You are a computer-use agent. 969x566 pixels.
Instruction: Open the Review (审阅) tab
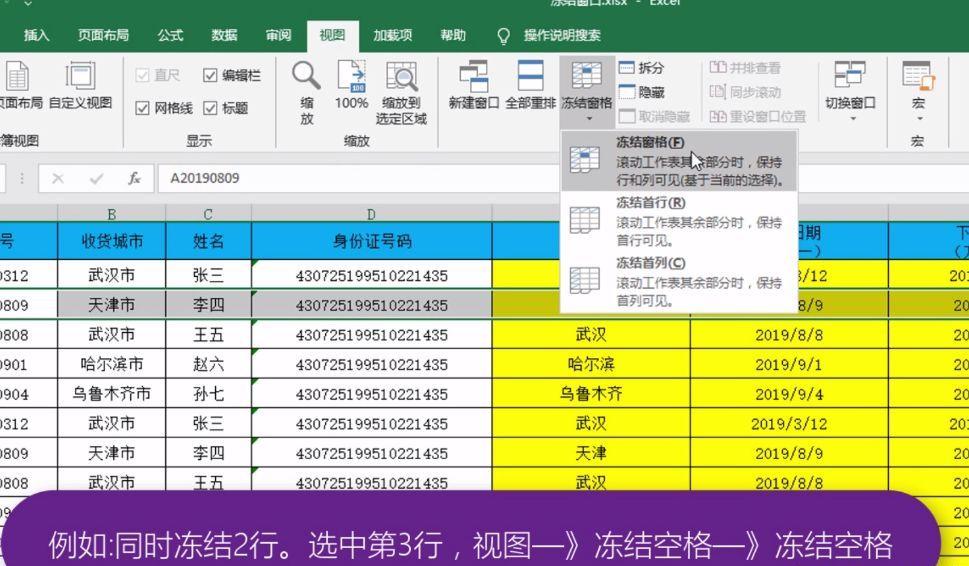pyautogui.click(x=279, y=35)
